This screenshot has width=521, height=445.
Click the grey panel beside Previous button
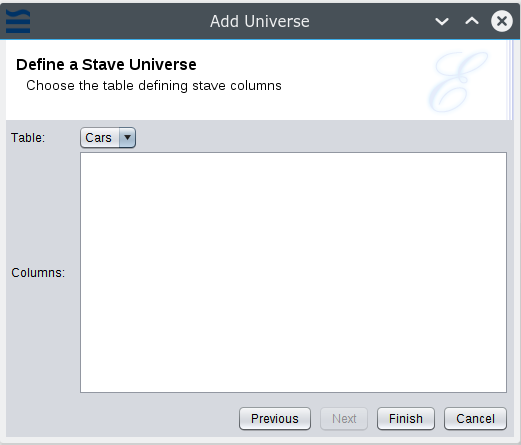123,419
